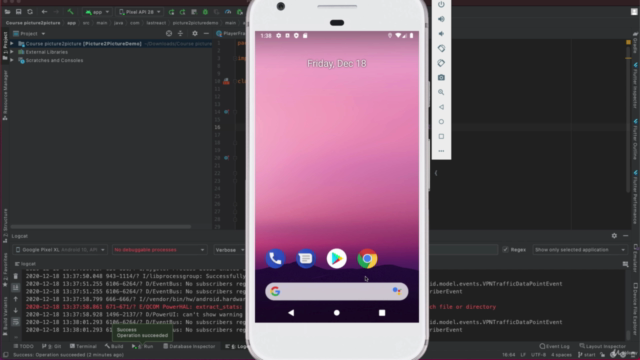This screenshot has width=640, height=360.
Task: Click emulator Home circle in side toolbar
Action: 441,122
